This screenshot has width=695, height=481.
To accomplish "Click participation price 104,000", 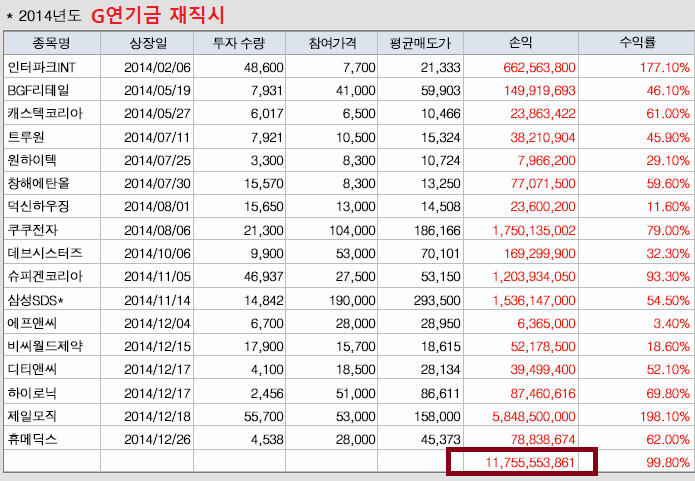I will click(352, 230).
